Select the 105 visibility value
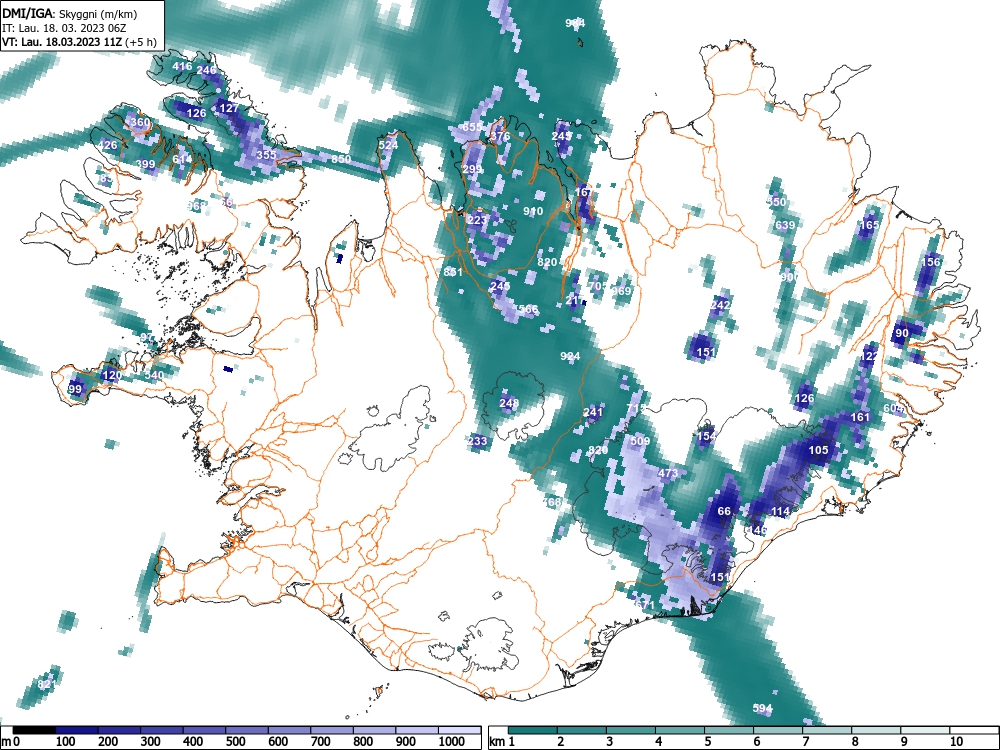The height and width of the screenshot is (750, 1000). [x=818, y=450]
